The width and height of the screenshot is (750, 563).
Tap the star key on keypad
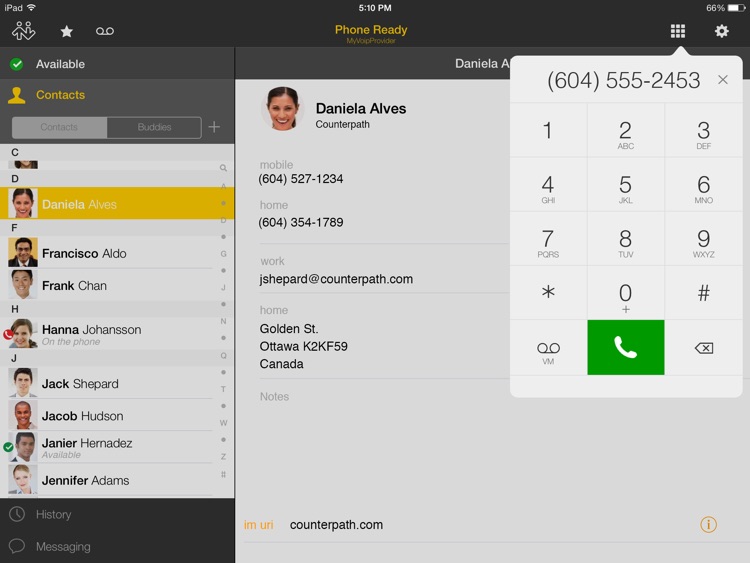(x=548, y=292)
